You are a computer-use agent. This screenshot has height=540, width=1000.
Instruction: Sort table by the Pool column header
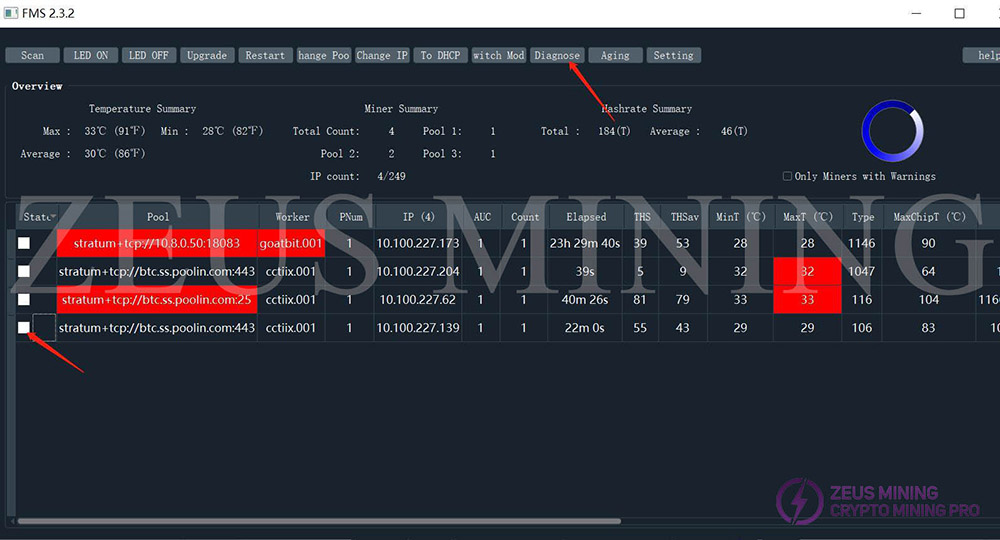(158, 216)
